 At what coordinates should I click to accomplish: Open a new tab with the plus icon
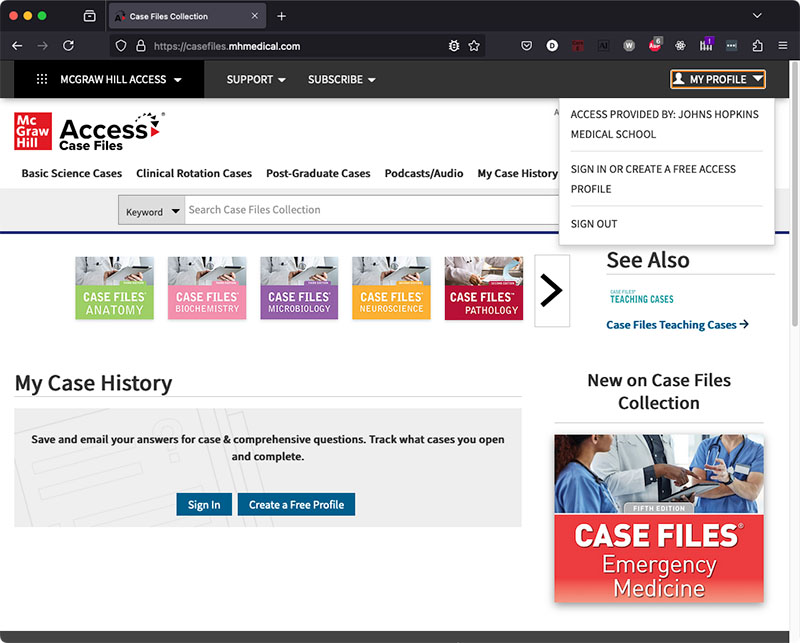point(281,16)
